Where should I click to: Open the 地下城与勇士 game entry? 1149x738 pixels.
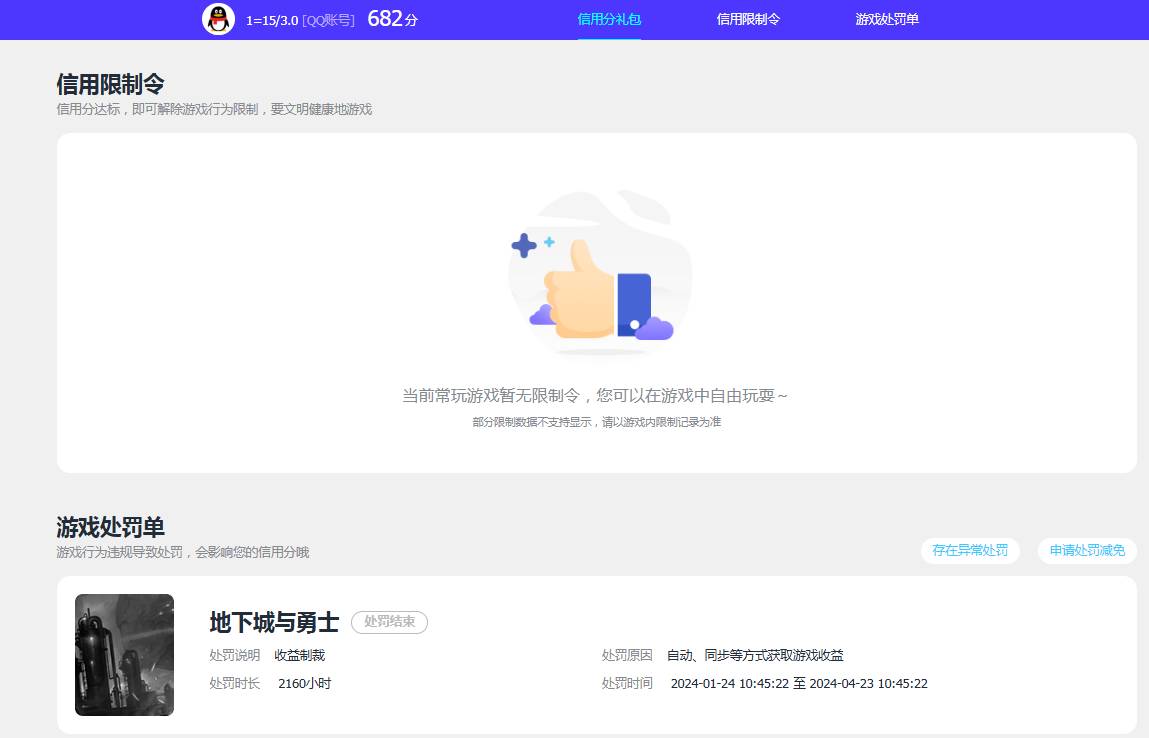click(x=272, y=622)
